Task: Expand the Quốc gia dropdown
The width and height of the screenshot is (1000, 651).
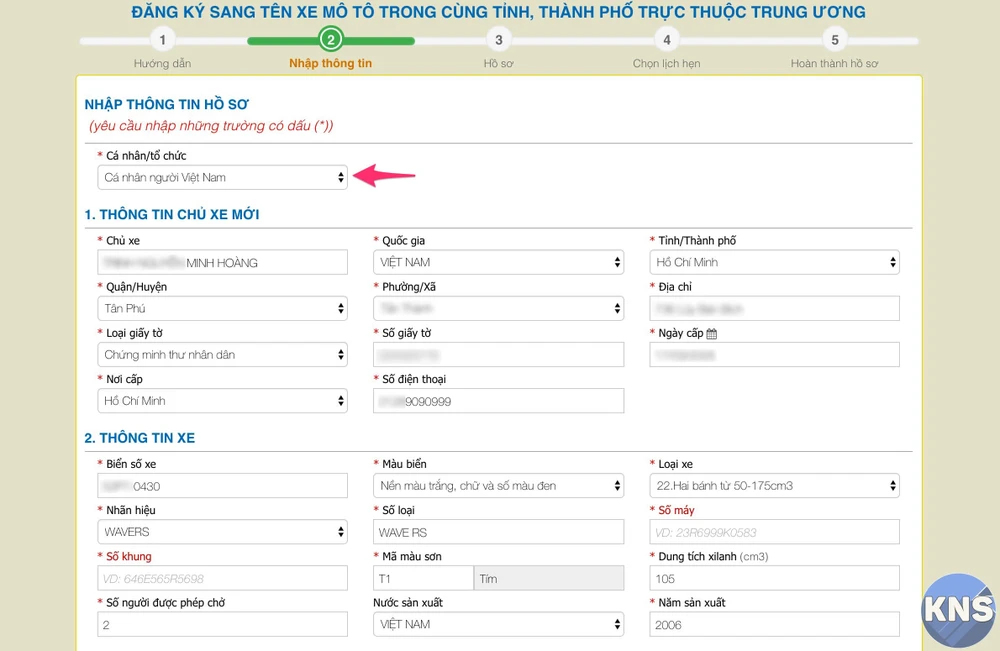Action: click(498, 263)
